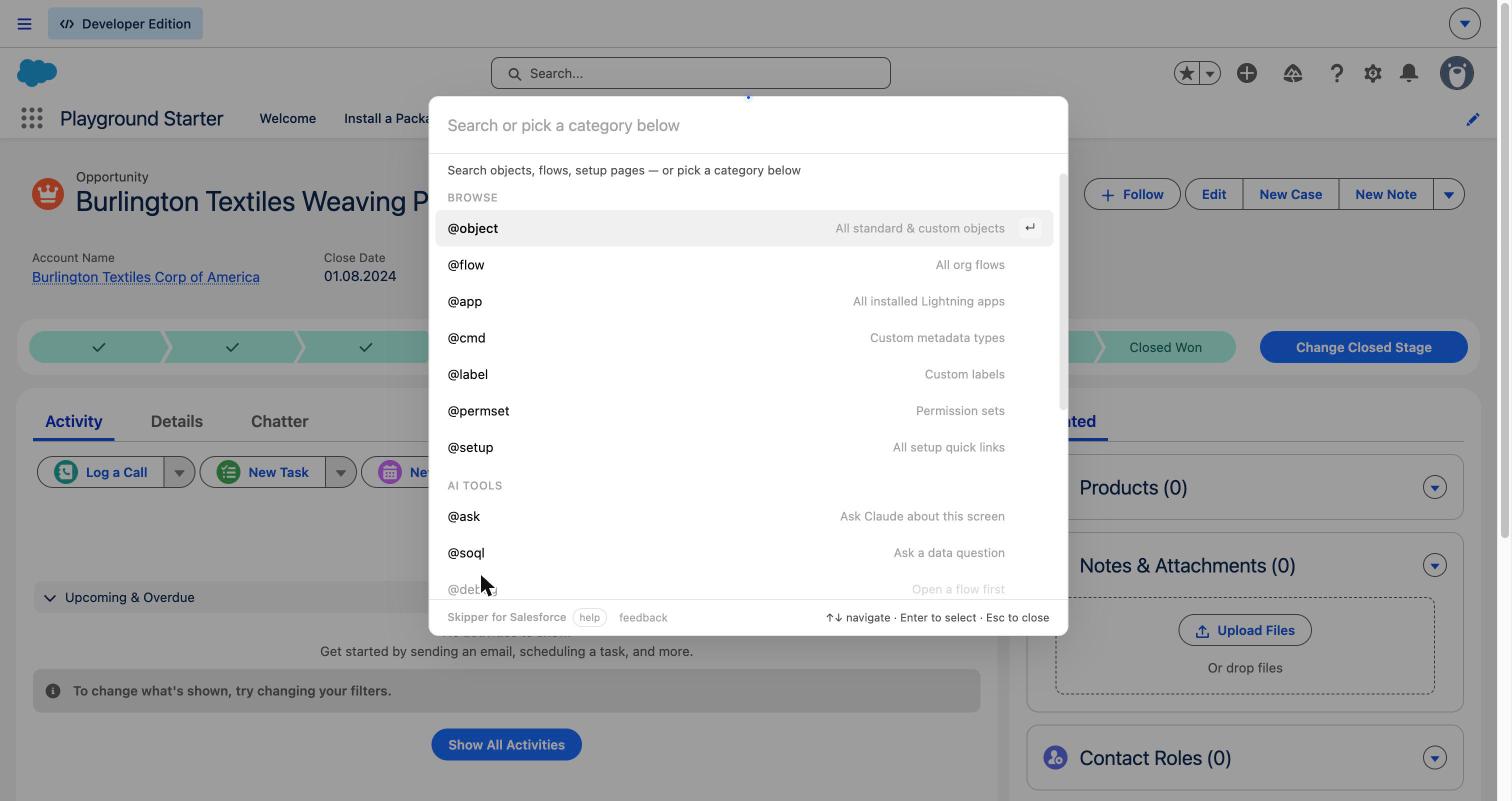Select the @label category
The height and width of the screenshot is (801, 1512).
coord(744,374)
